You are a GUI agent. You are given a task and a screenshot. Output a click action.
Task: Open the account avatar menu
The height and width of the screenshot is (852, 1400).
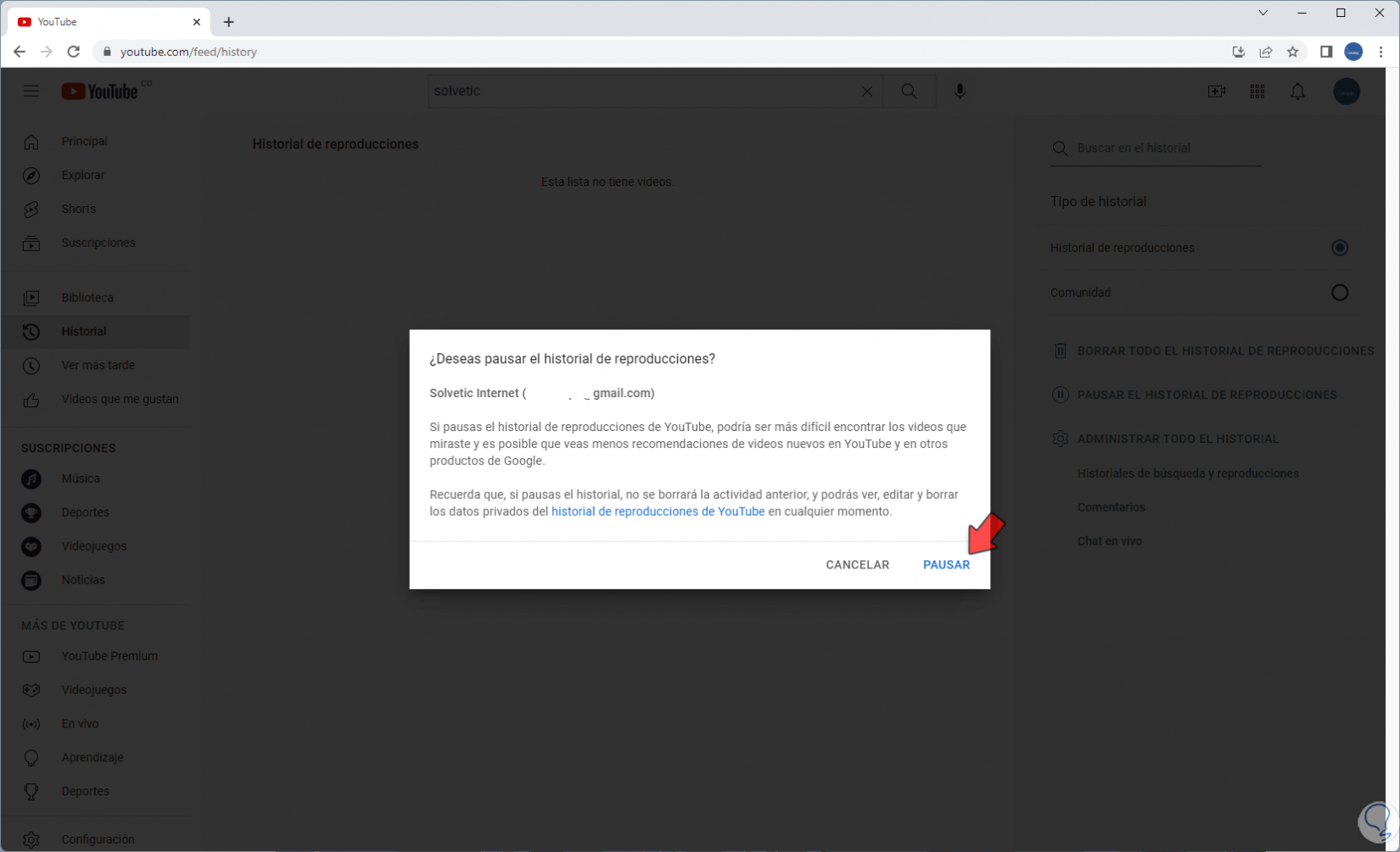point(1347,92)
